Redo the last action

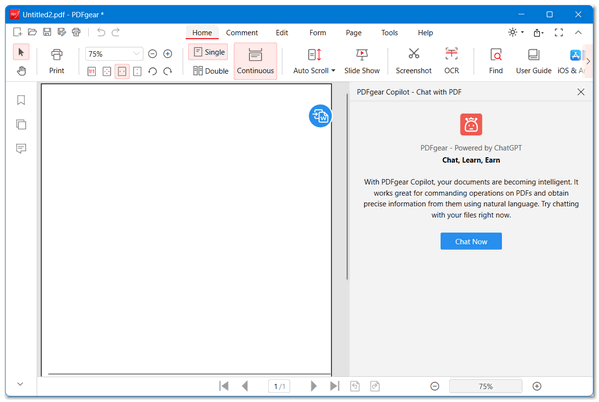point(116,32)
